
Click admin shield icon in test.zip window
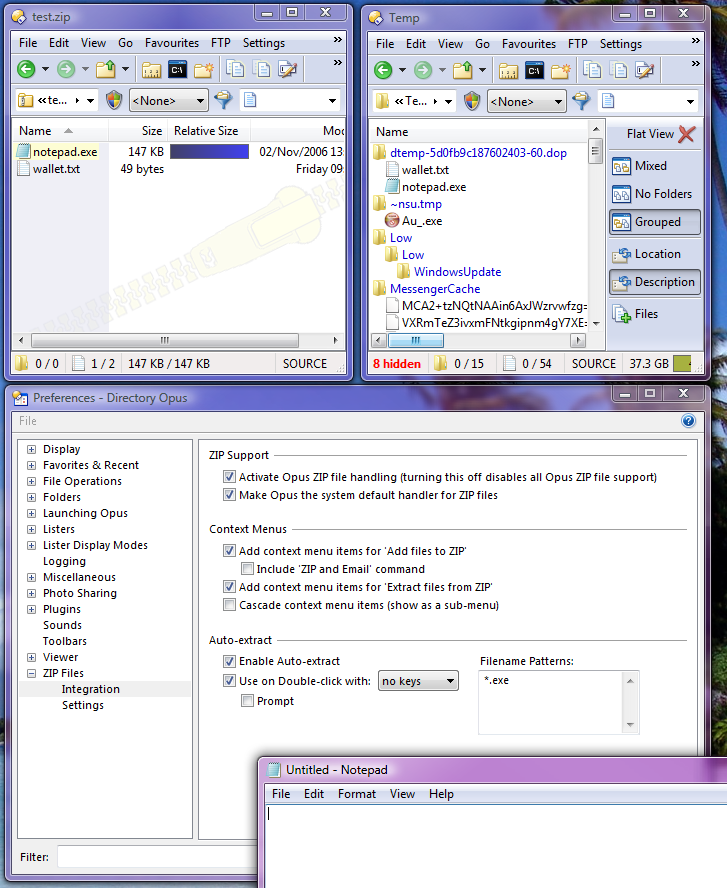click(x=114, y=100)
